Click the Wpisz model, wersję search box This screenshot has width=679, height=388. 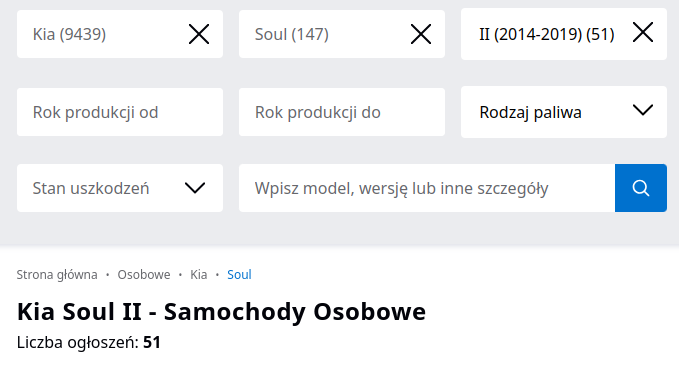427,188
